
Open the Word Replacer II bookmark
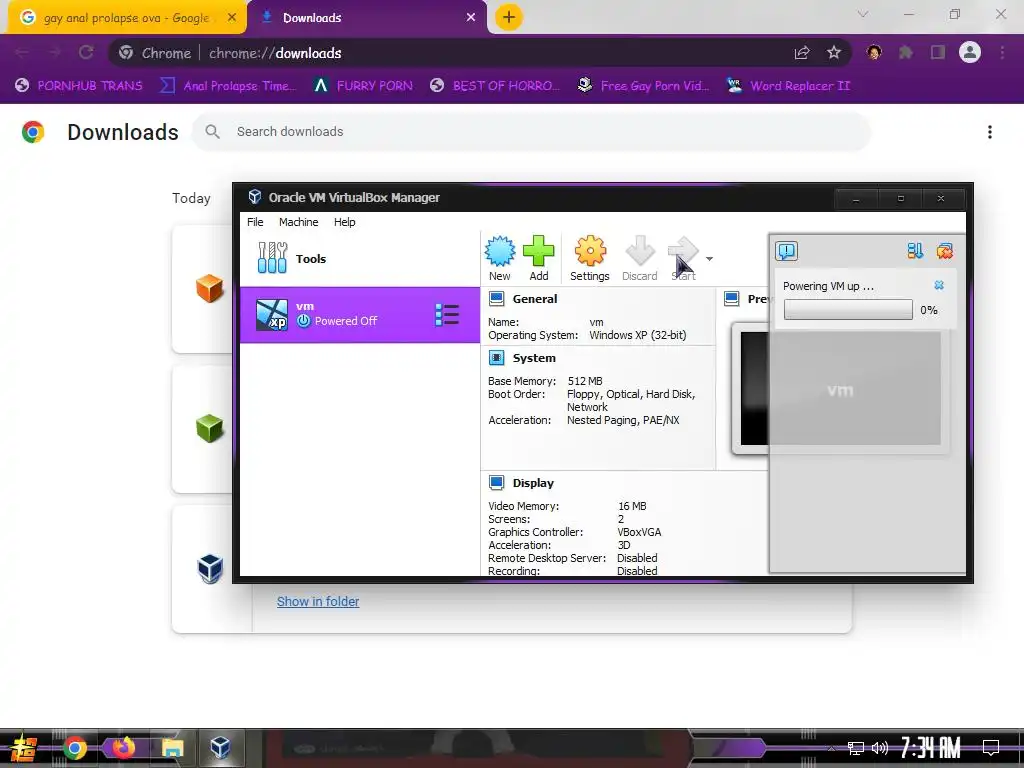pos(788,86)
